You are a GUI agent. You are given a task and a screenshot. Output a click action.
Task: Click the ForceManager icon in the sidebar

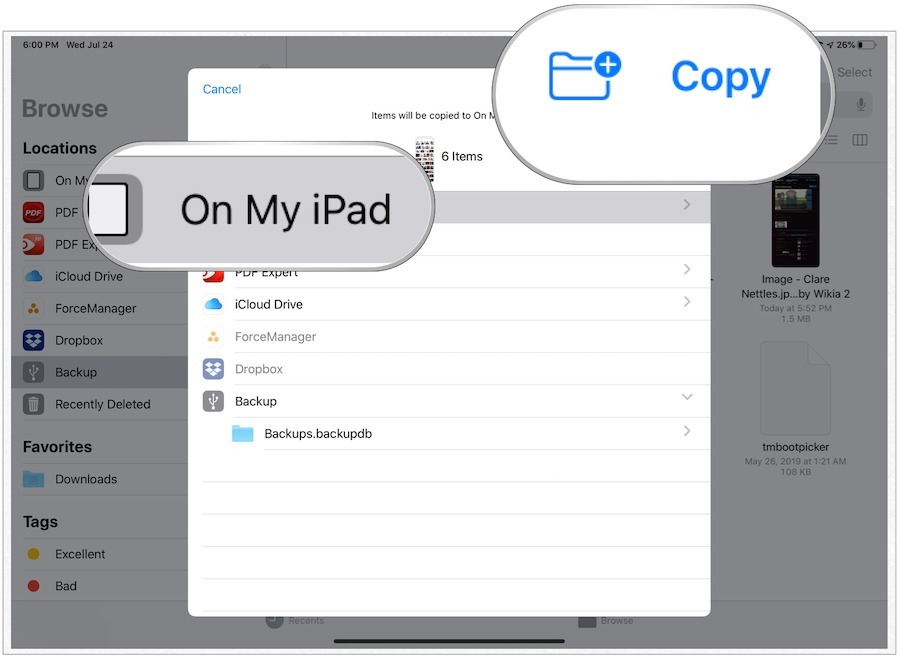pyautogui.click(x=34, y=309)
